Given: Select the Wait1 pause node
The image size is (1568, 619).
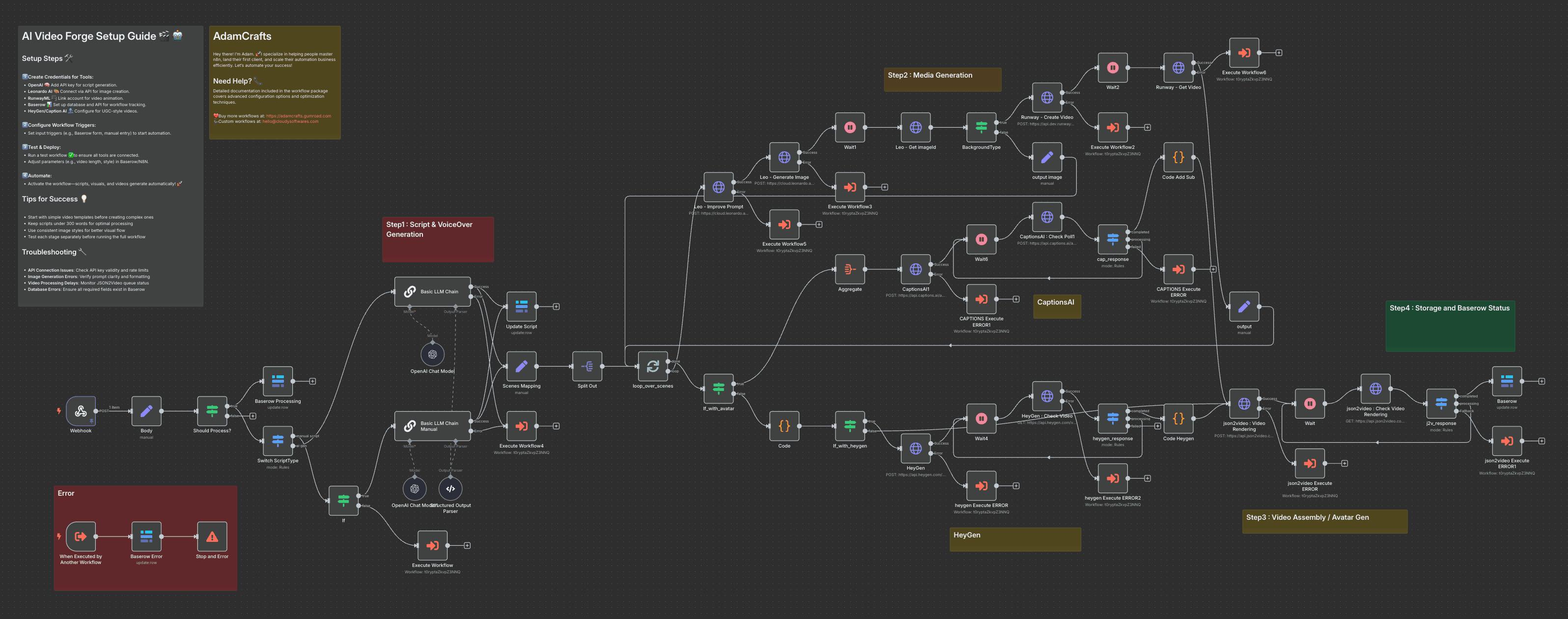Looking at the screenshot, I should (x=849, y=128).
